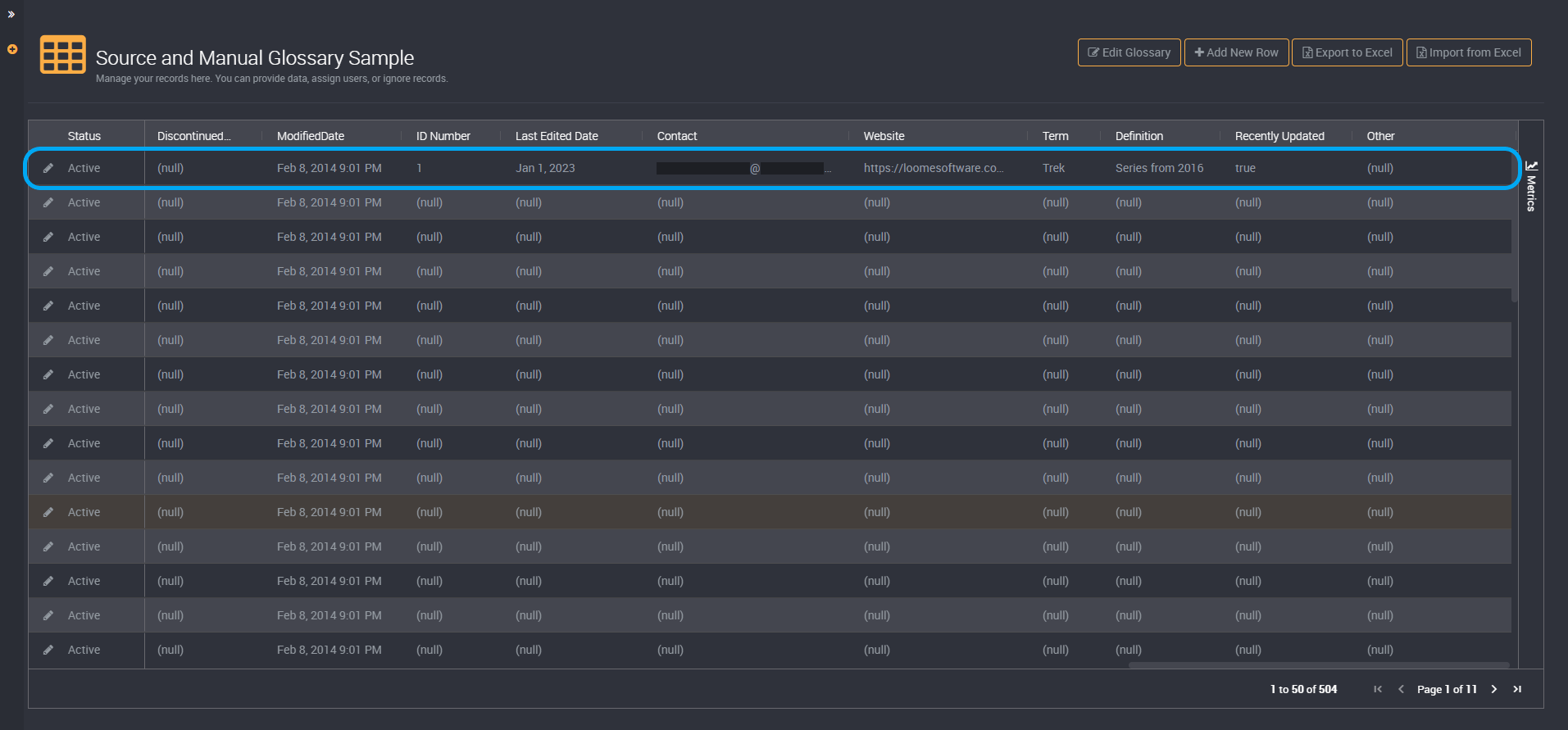Click the Website column header
This screenshot has height=730, width=1568.
click(884, 136)
